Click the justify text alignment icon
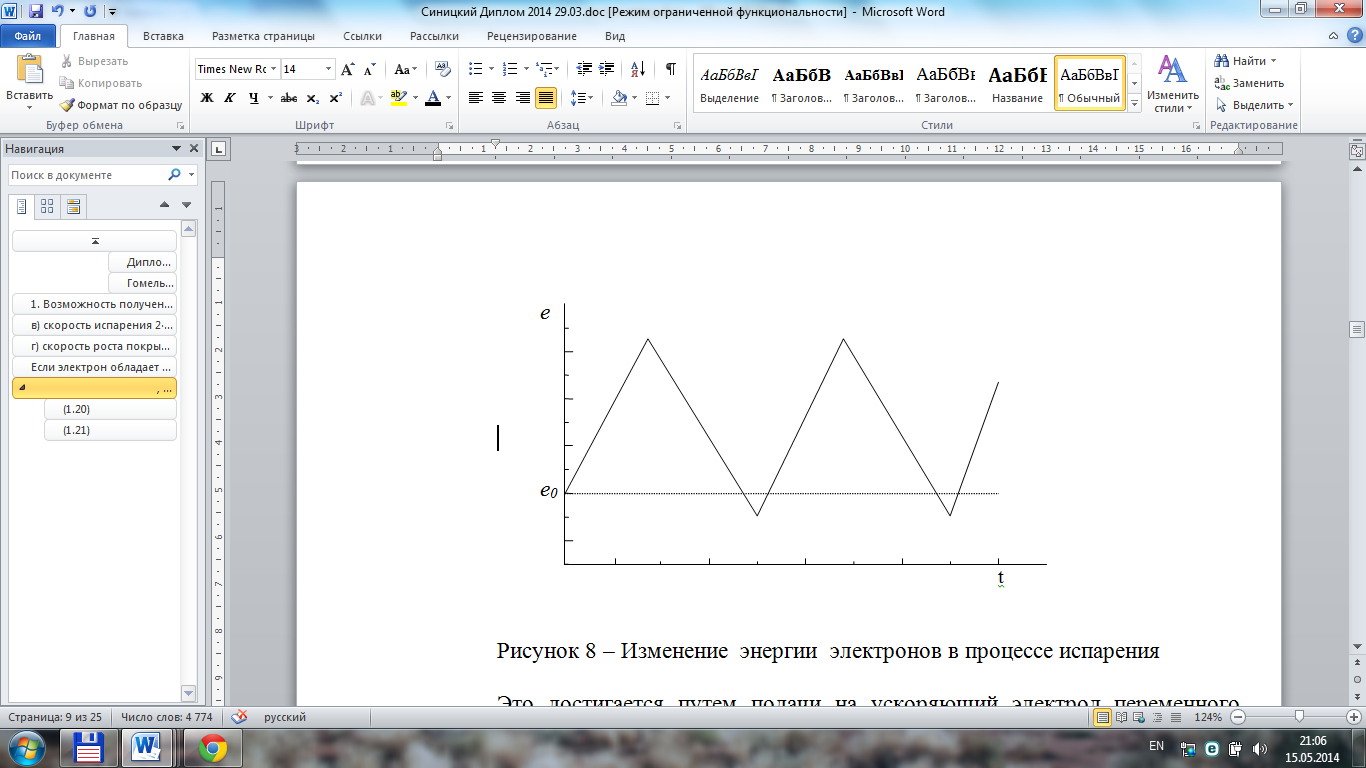 click(x=546, y=98)
